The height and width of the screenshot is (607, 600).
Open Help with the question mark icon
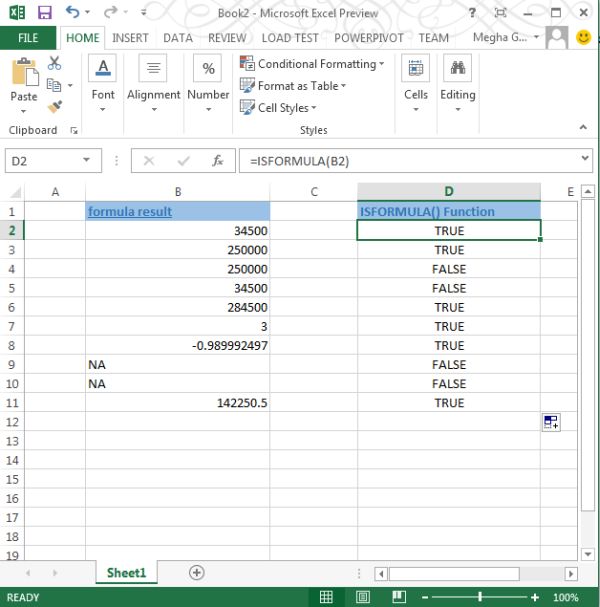tap(472, 13)
